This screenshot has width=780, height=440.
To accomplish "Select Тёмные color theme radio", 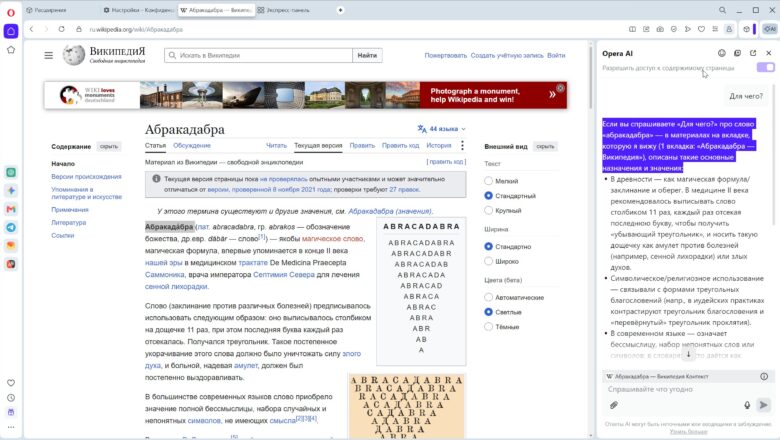I will pyautogui.click(x=488, y=327).
